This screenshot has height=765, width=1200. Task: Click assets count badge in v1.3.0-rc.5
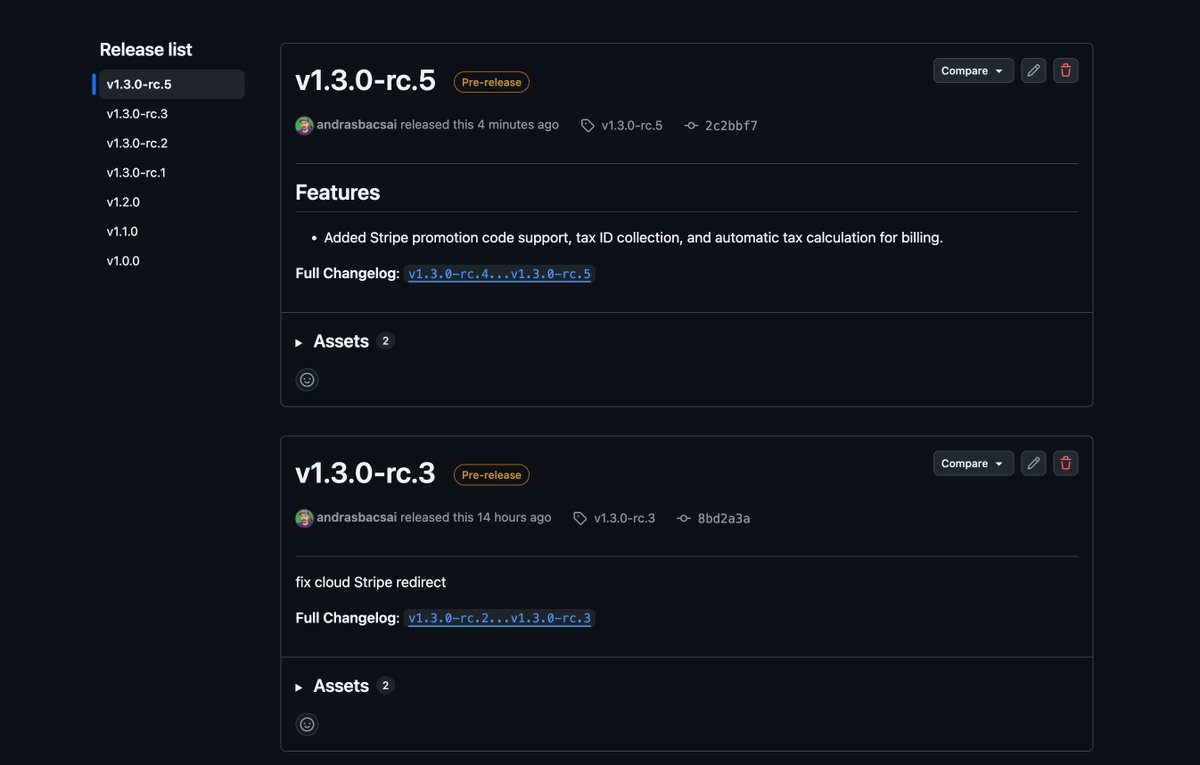pyautogui.click(x=386, y=341)
